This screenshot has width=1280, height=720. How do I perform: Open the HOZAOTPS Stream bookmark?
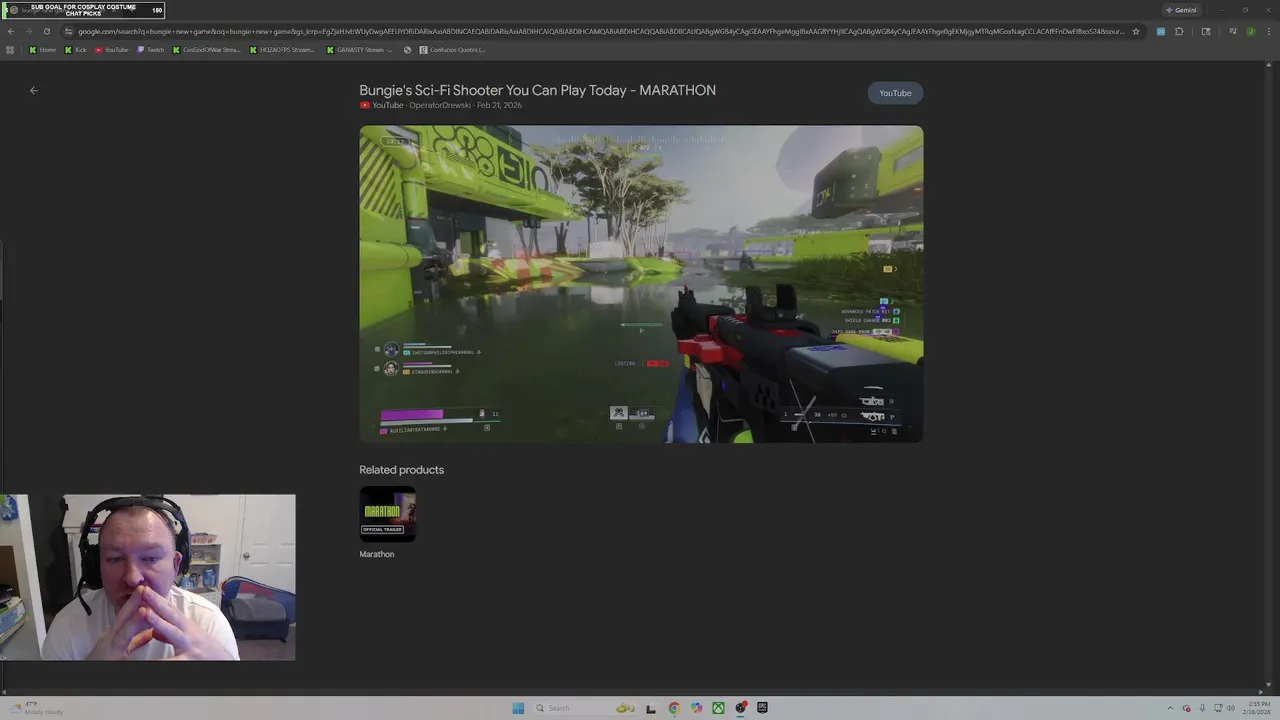[x=283, y=49]
